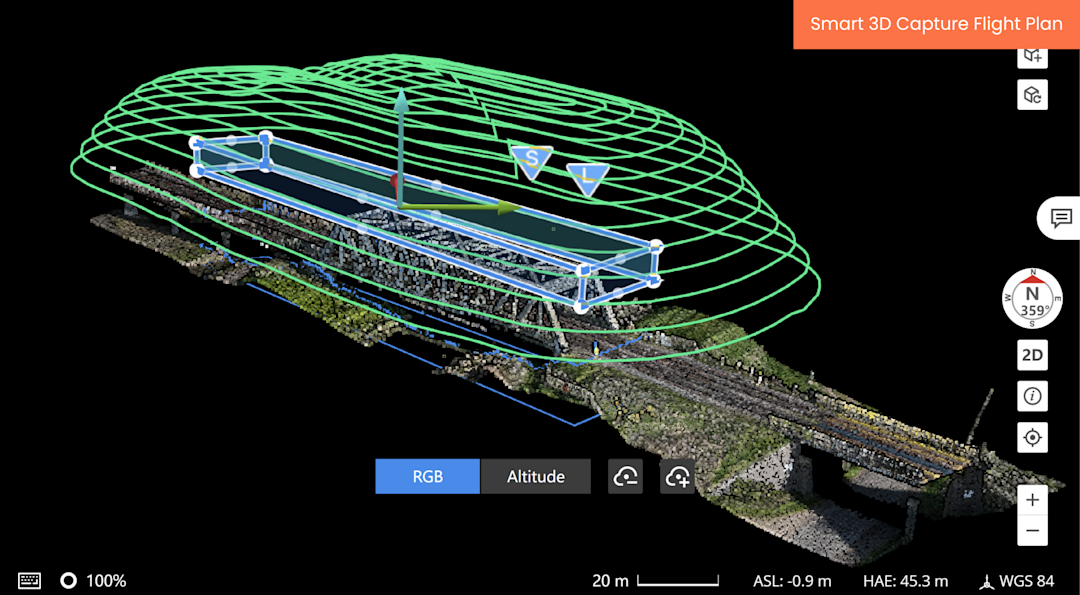Center the view on current location
This screenshot has height=595, width=1080.
(1032, 437)
